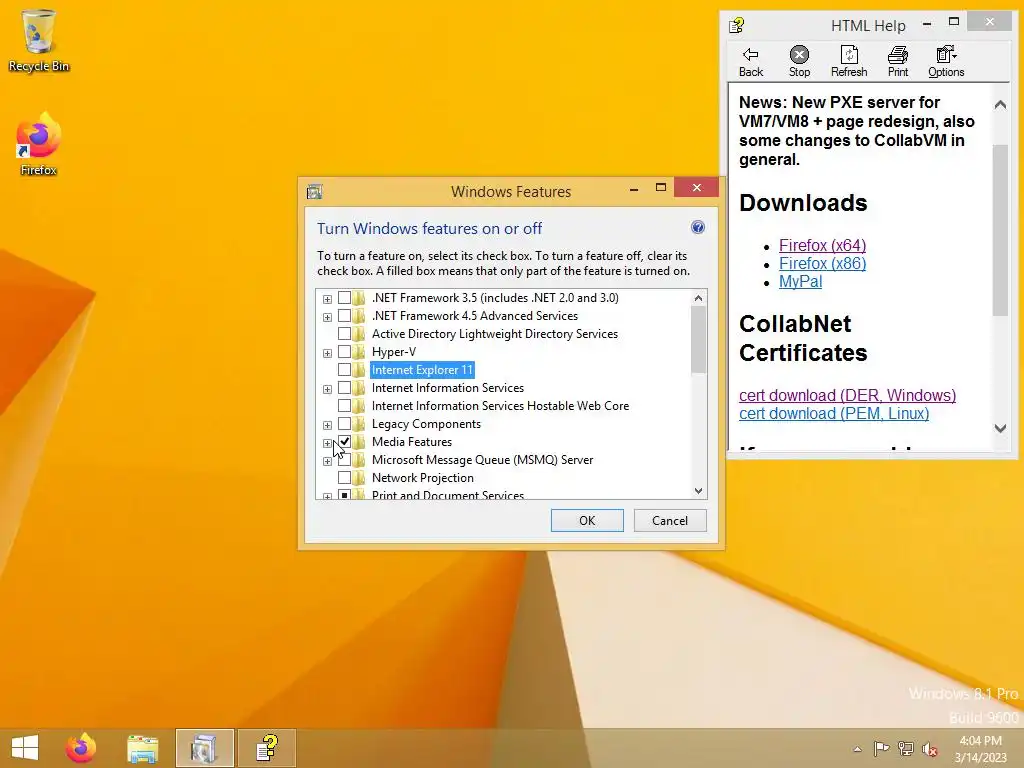Check the .NET Framework 4.5 Advanced Services box

344,316
